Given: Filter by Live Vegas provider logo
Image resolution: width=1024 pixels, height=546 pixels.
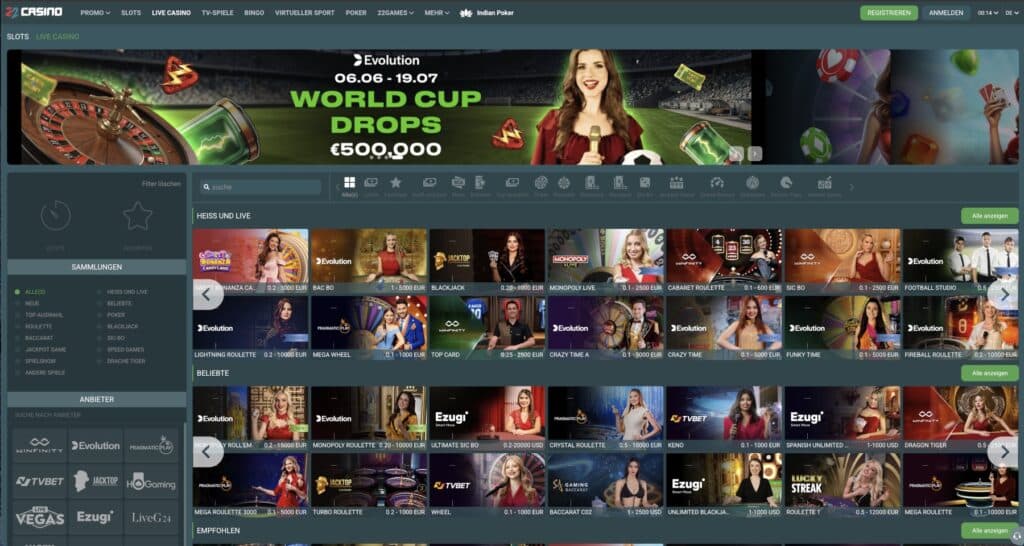Looking at the screenshot, I should (x=39, y=517).
